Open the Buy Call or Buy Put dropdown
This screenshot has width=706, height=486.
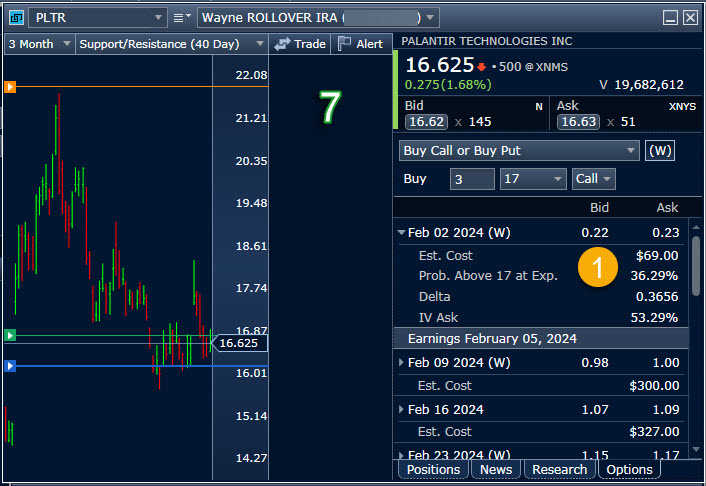(x=518, y=151)
